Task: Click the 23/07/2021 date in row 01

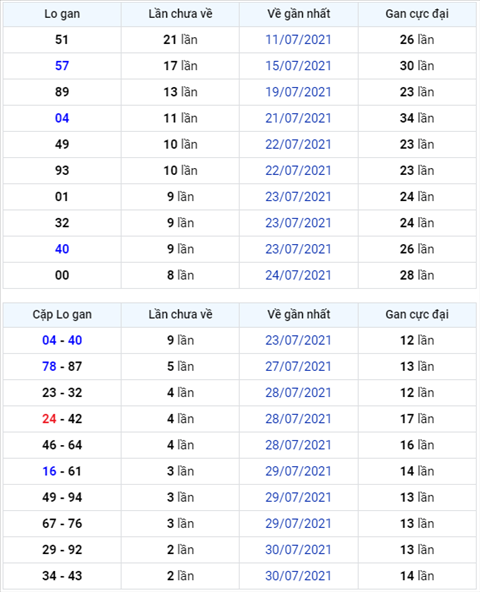Action: tap(298, 197)
